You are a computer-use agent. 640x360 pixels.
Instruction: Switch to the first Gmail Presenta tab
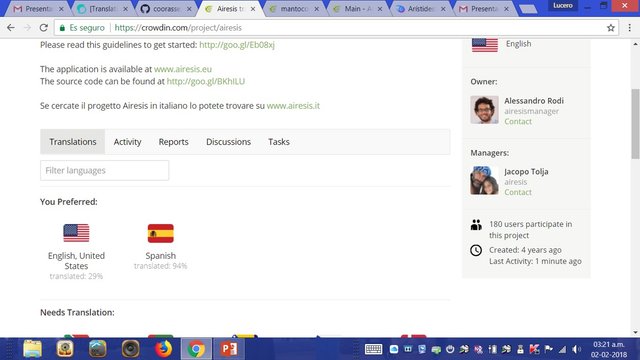click(38, 9)
